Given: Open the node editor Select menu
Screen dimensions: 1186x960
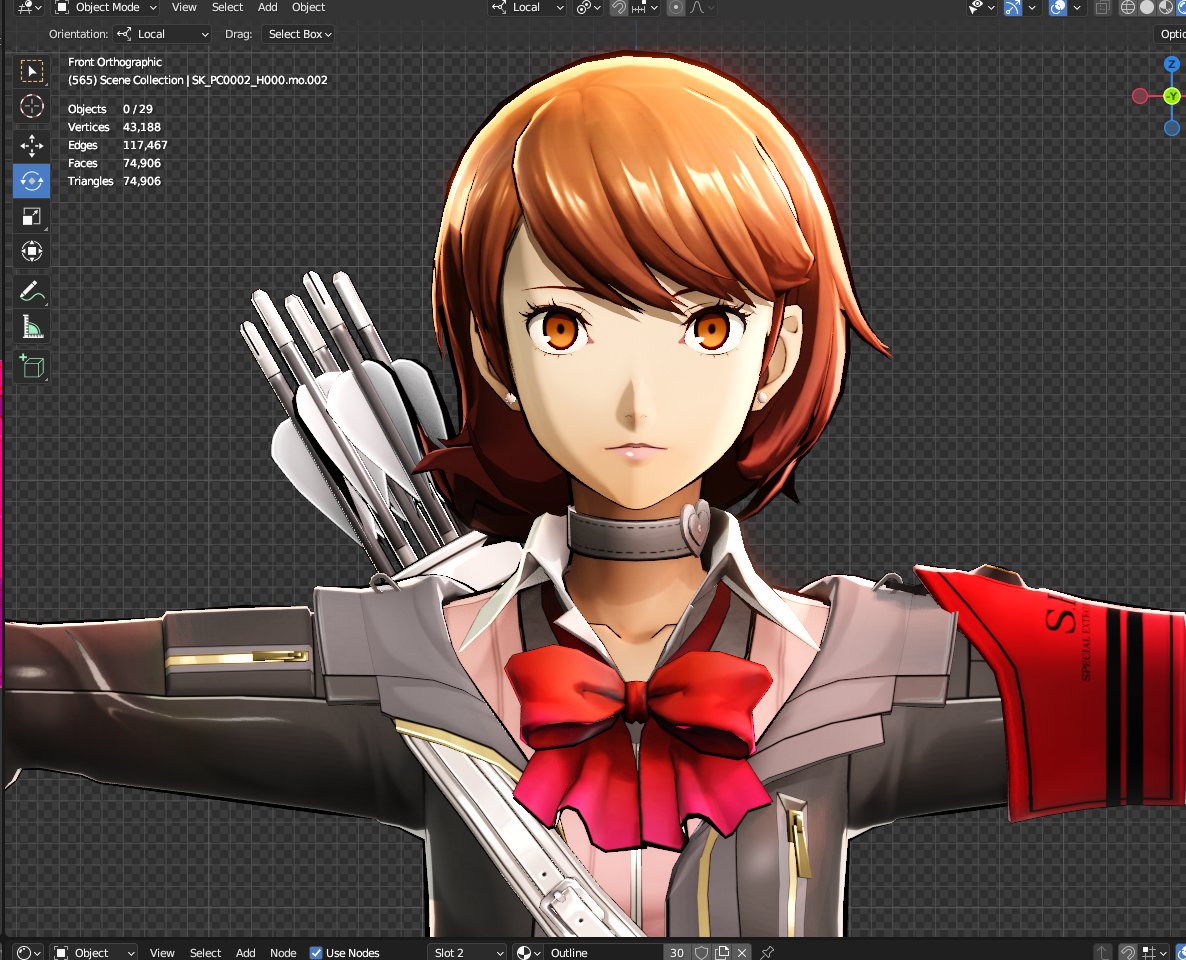Looking at the screenshot, I should tap(205, 952).
